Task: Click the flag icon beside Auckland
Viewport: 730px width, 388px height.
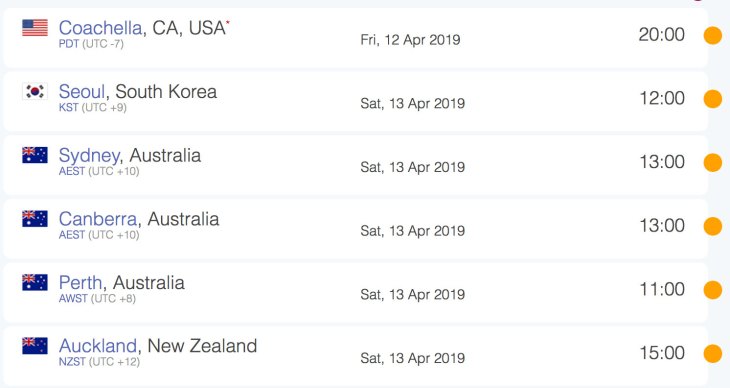Action: pyautogui.click(x=35, y=346)
